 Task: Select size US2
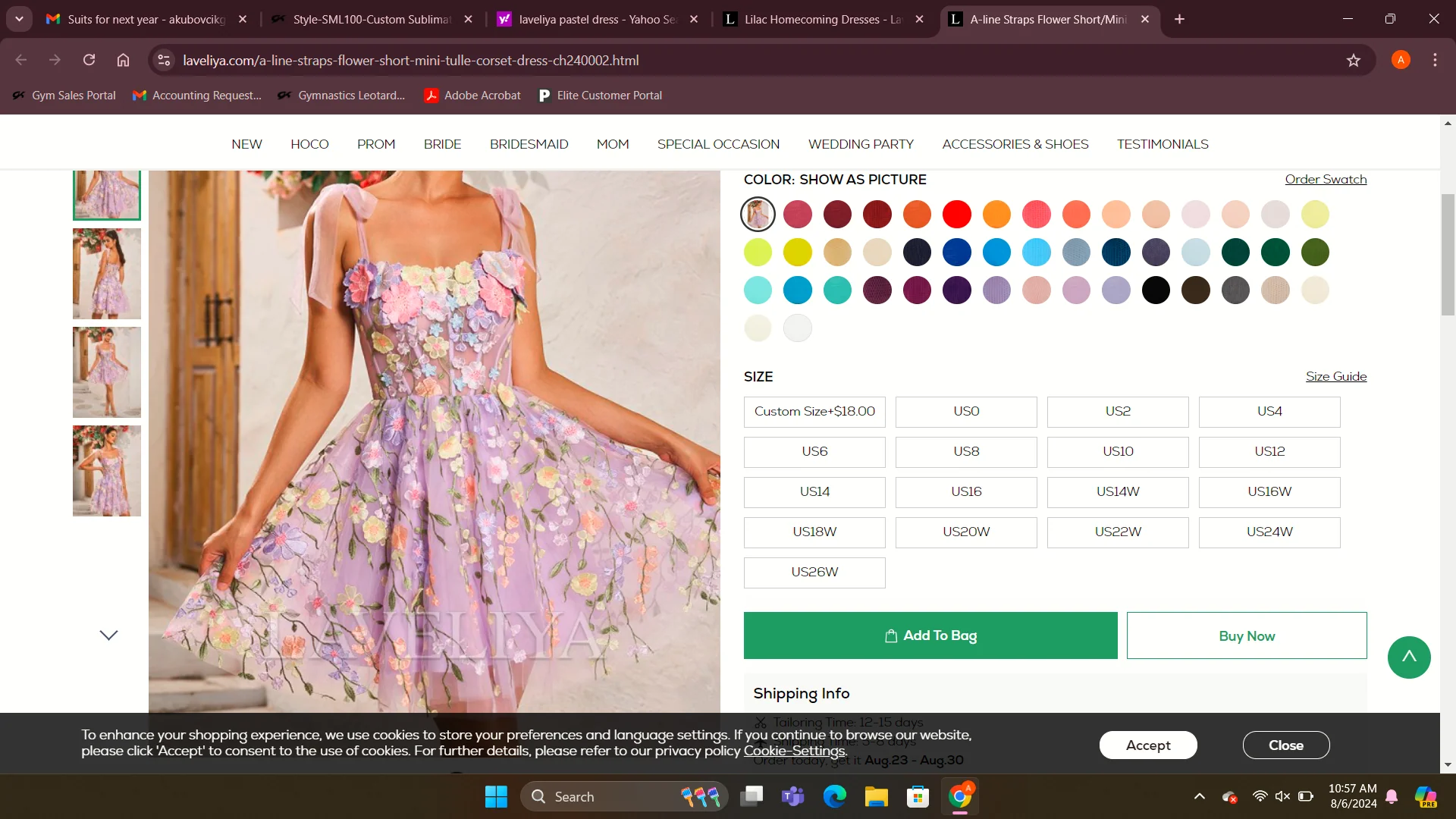[x=1118, y=412]
